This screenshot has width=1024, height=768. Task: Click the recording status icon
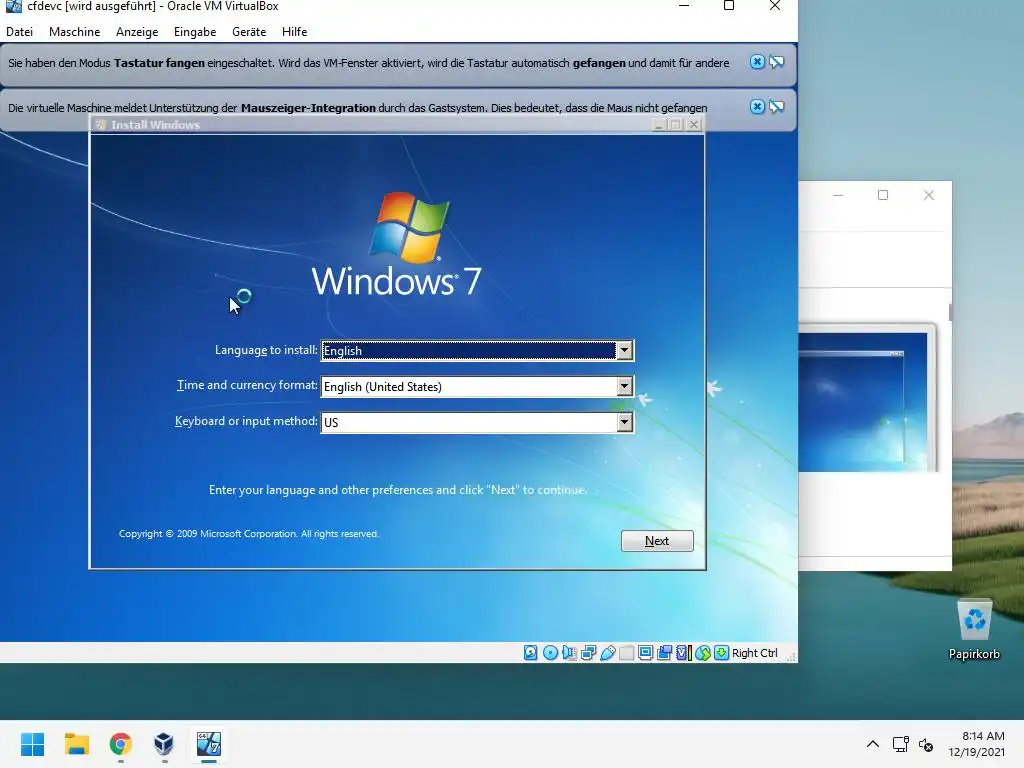664,652
